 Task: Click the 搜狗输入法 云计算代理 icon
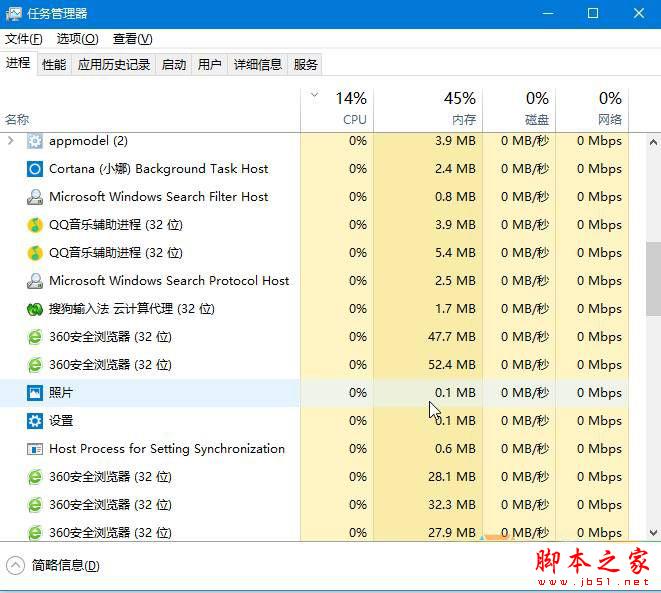(x=35, y=309)
